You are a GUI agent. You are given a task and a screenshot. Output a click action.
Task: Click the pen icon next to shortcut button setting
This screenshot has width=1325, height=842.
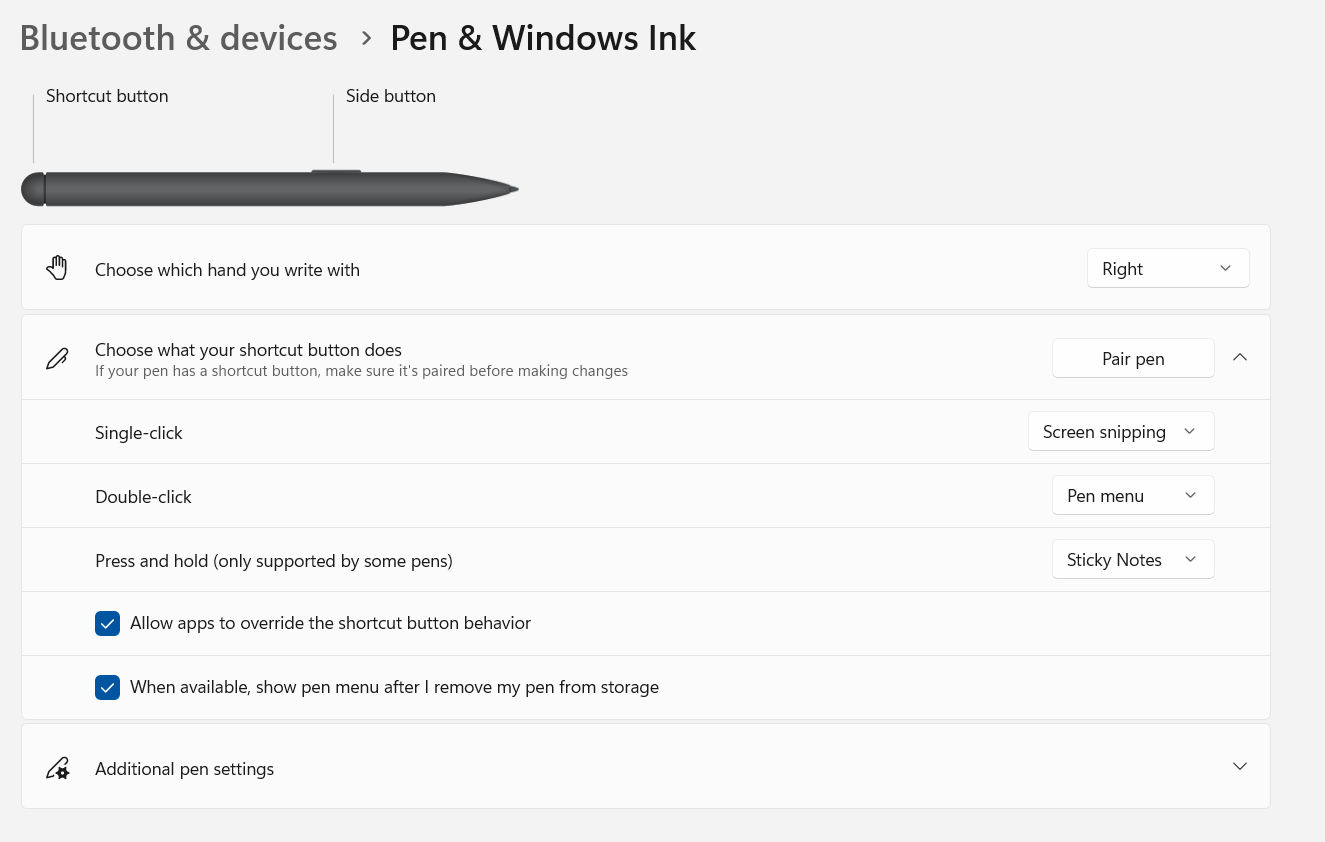tap(57, 358)
